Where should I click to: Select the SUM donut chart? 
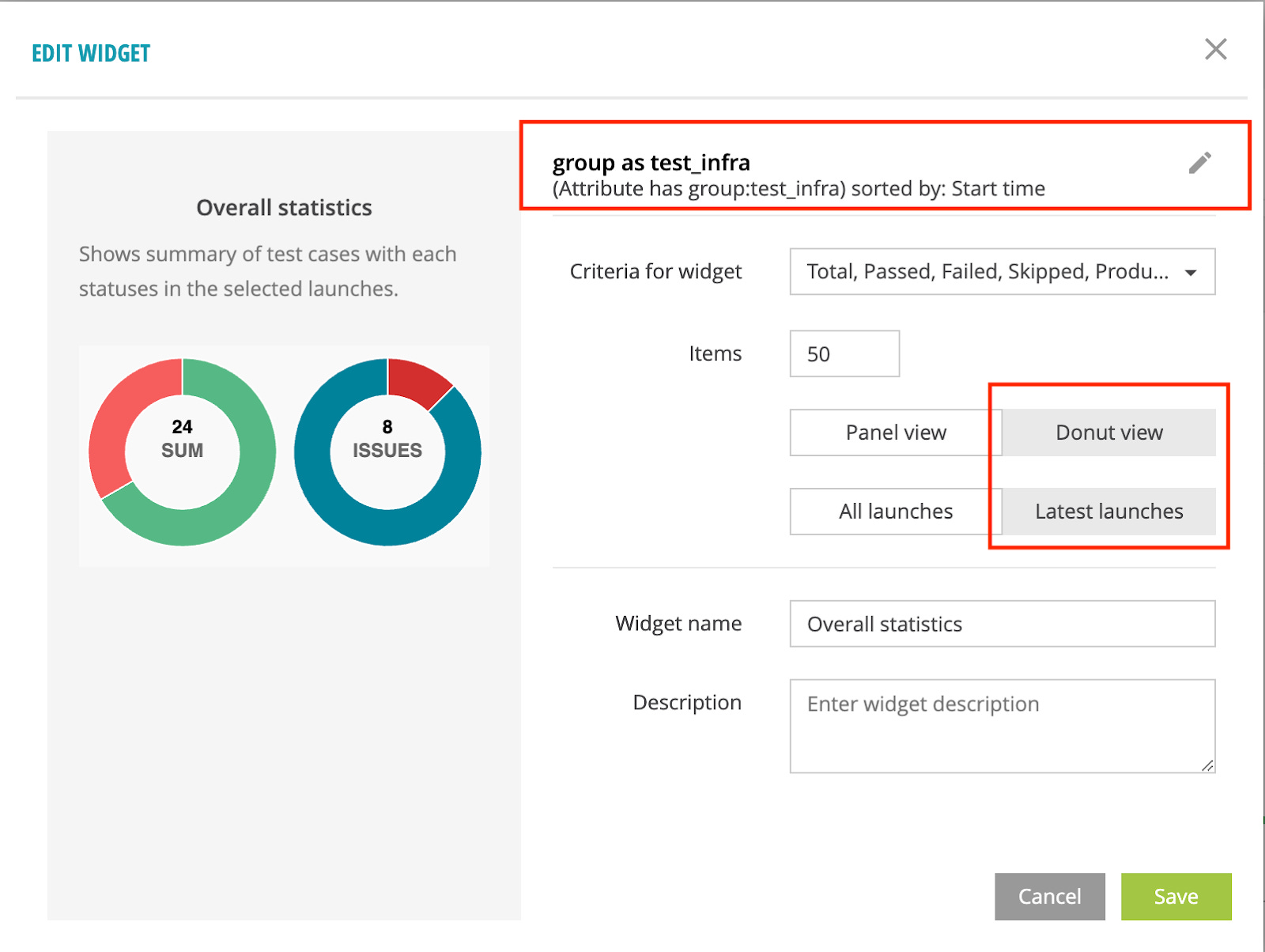point(182,451)
